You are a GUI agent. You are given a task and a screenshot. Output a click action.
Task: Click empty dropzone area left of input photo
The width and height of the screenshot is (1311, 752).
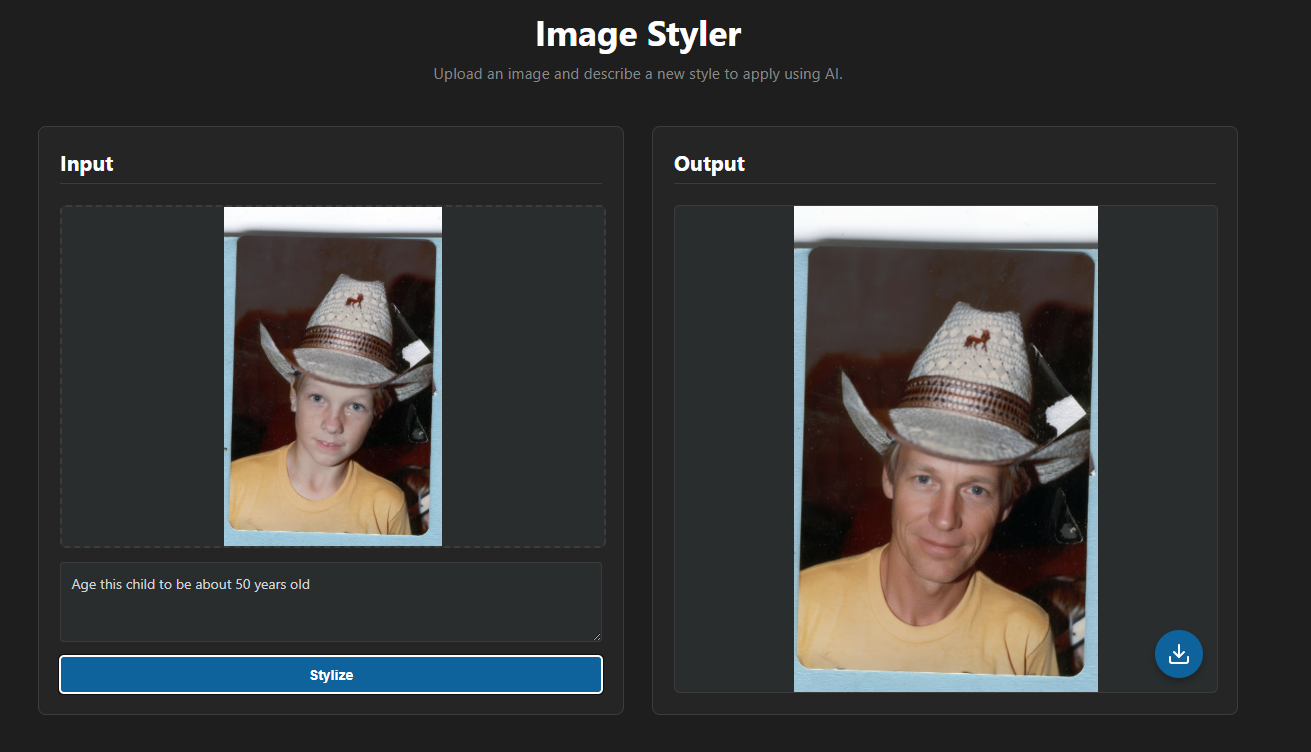pyautogui.click(x=142, y=376)
